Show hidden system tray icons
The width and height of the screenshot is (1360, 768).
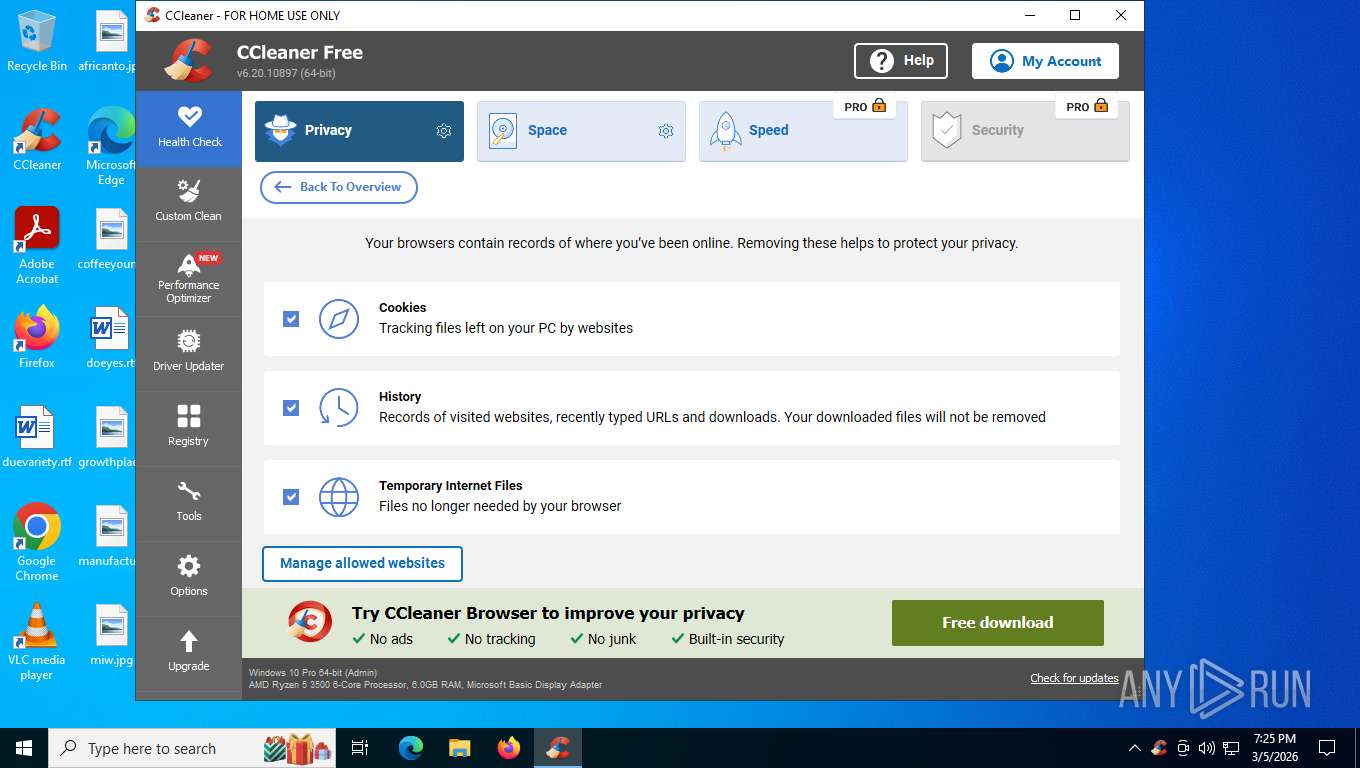point(1134,748)
